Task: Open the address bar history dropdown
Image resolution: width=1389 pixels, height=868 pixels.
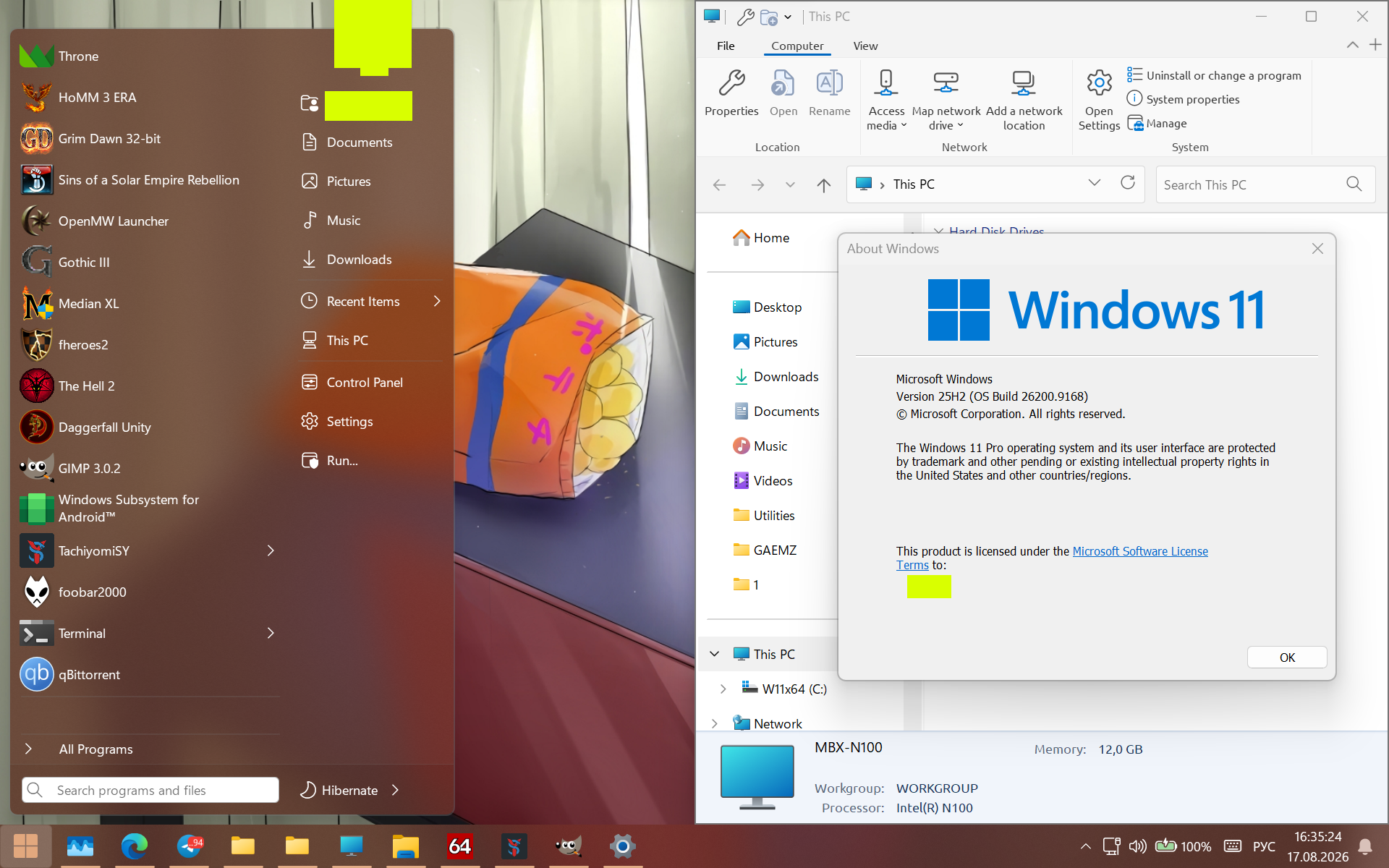Action: (1094, 183)
